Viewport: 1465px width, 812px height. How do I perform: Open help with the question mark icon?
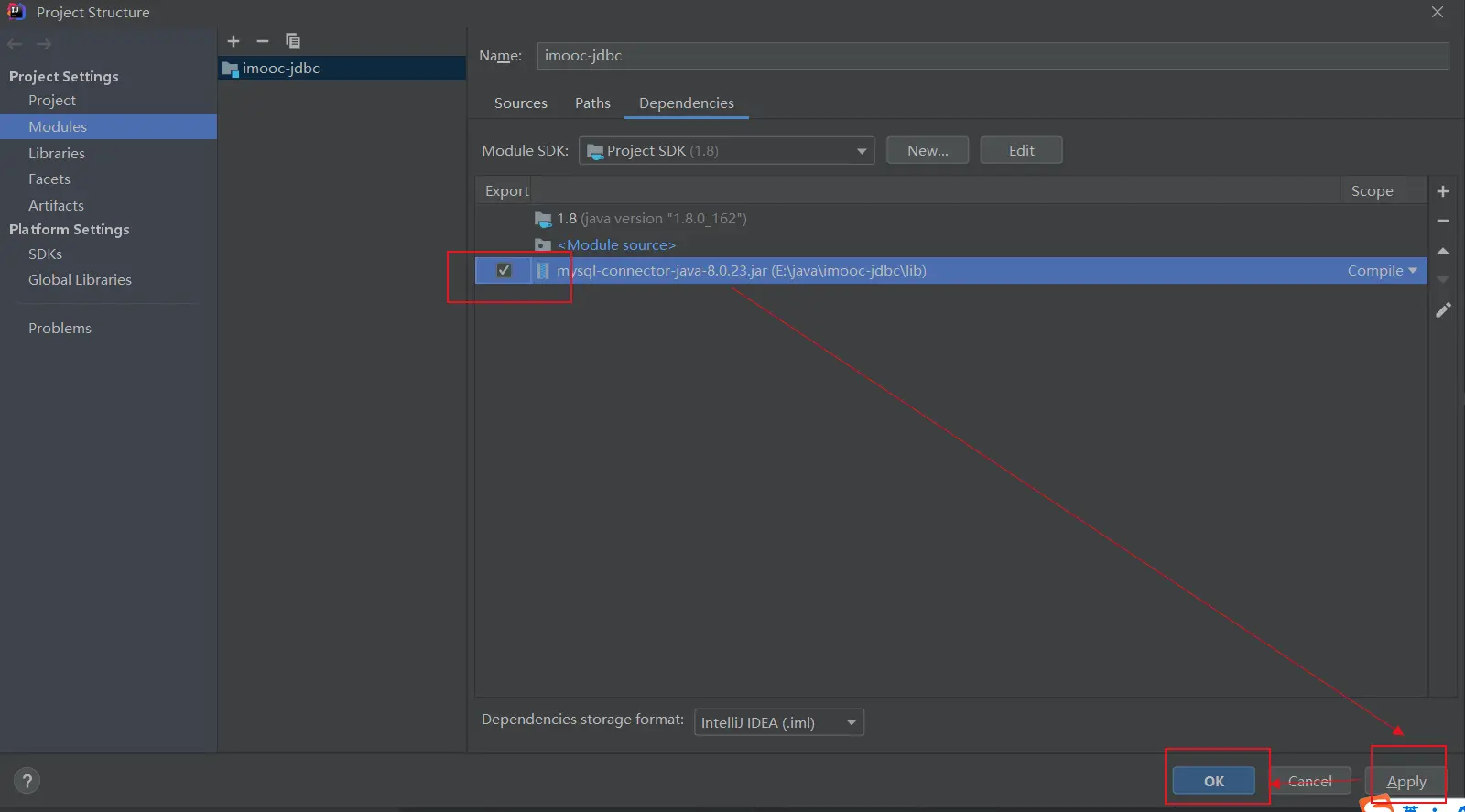point(27,781)
